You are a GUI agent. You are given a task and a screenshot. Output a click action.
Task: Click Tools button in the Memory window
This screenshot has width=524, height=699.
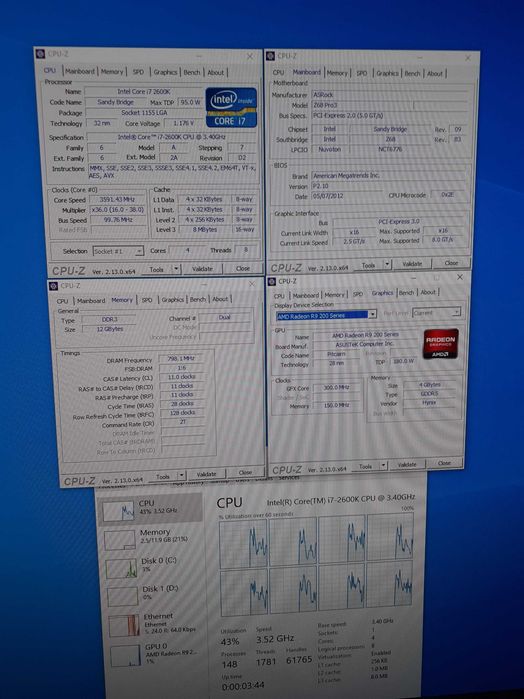click(x=163, y=477)
